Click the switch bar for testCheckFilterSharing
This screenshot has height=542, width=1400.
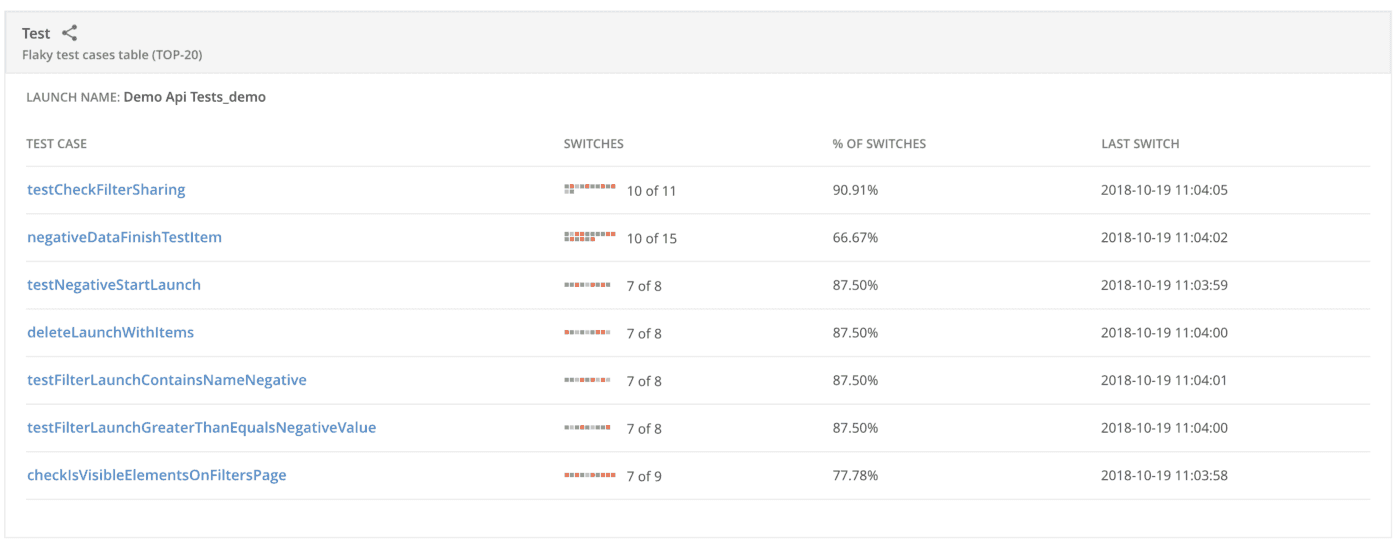[x=590, y=189]
